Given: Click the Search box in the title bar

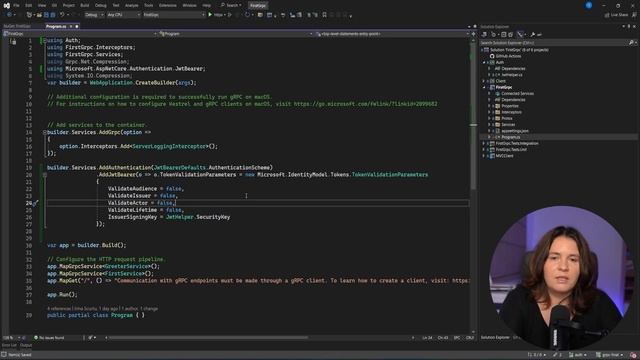Looking at the screenshot, I should click(x=231, y=5).
